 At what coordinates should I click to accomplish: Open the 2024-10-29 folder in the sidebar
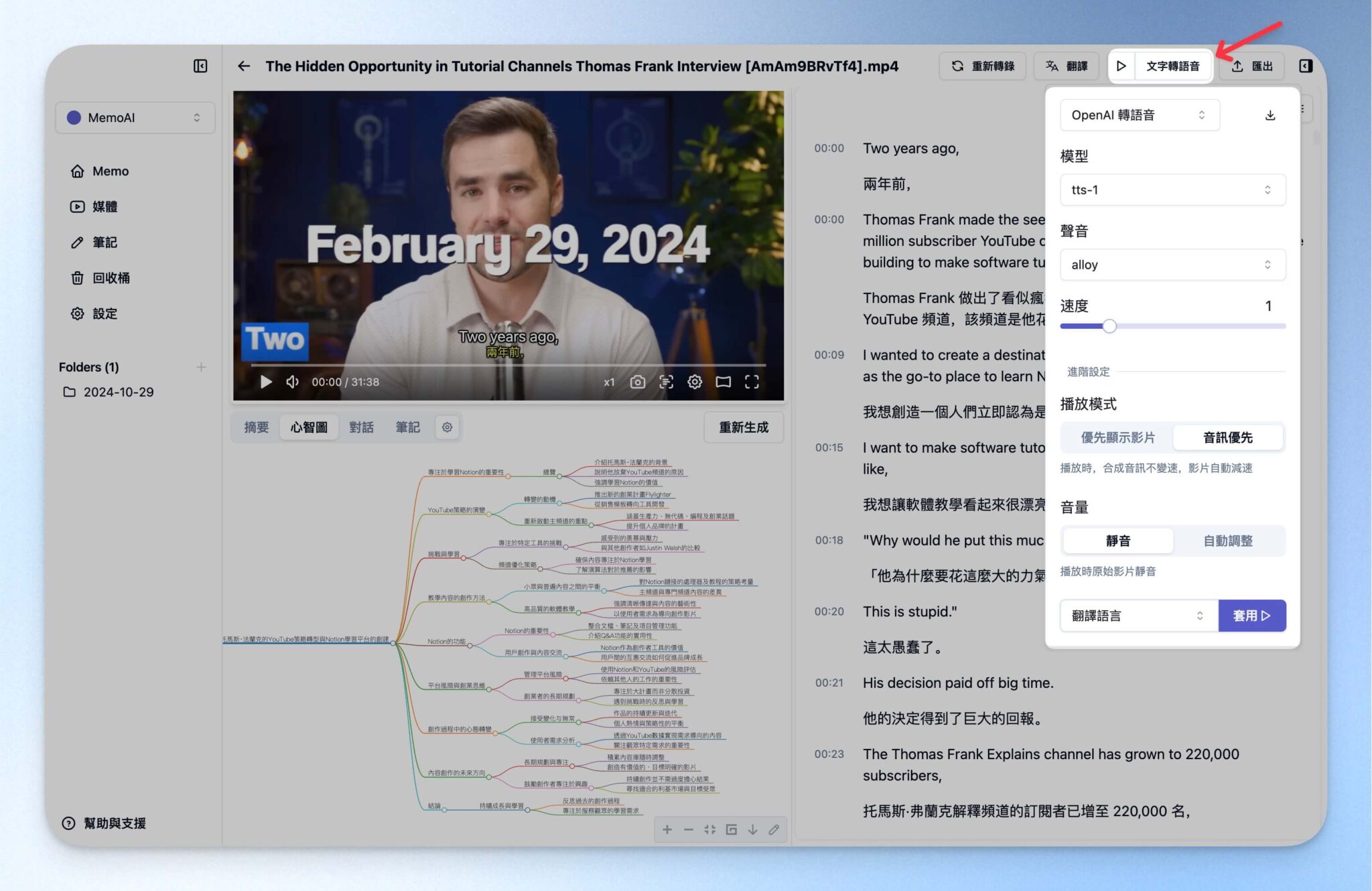(x=118, y=391)
